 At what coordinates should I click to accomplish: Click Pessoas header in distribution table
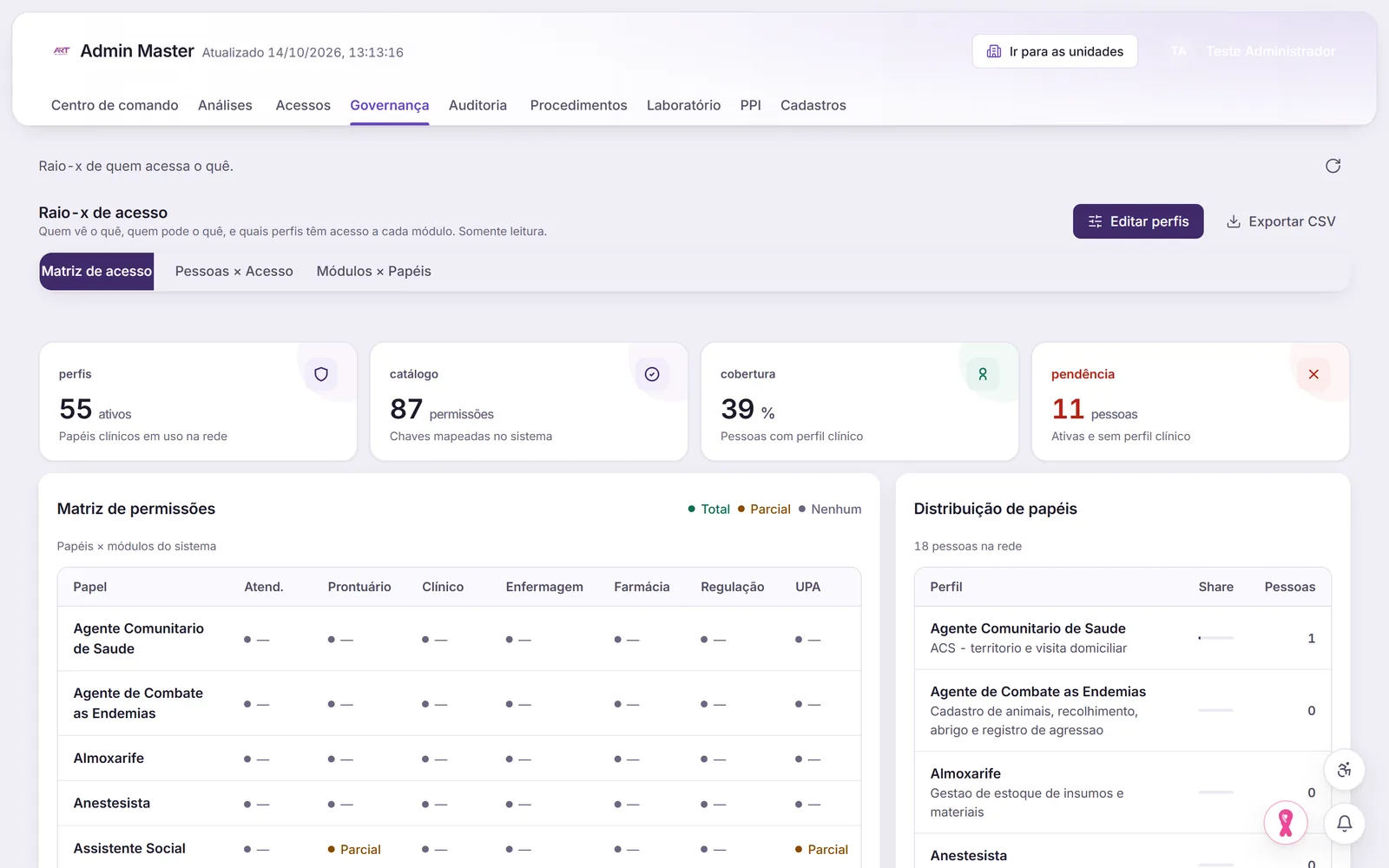pos(1289,587)
